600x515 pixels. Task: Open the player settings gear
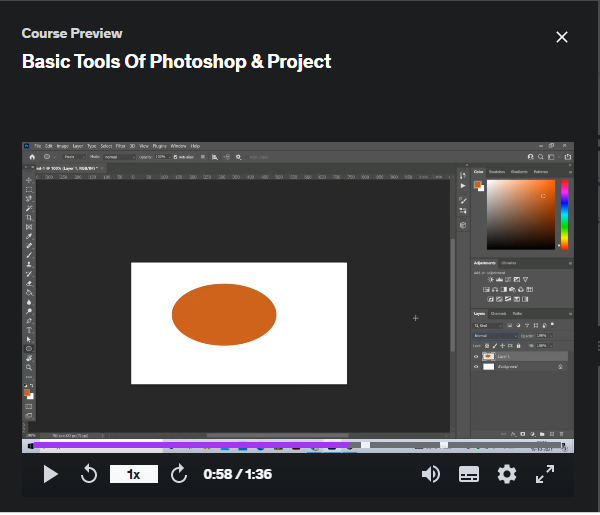(507, 474)
